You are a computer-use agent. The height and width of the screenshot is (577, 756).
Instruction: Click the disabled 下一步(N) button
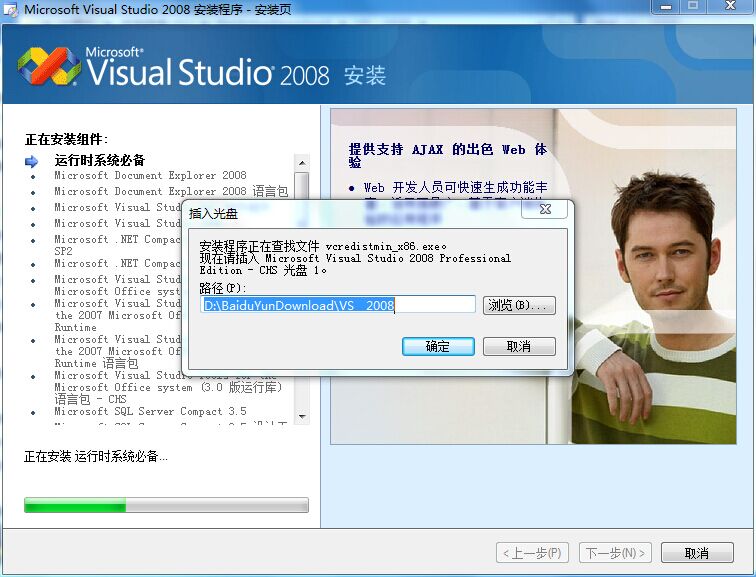click(615, 552)
